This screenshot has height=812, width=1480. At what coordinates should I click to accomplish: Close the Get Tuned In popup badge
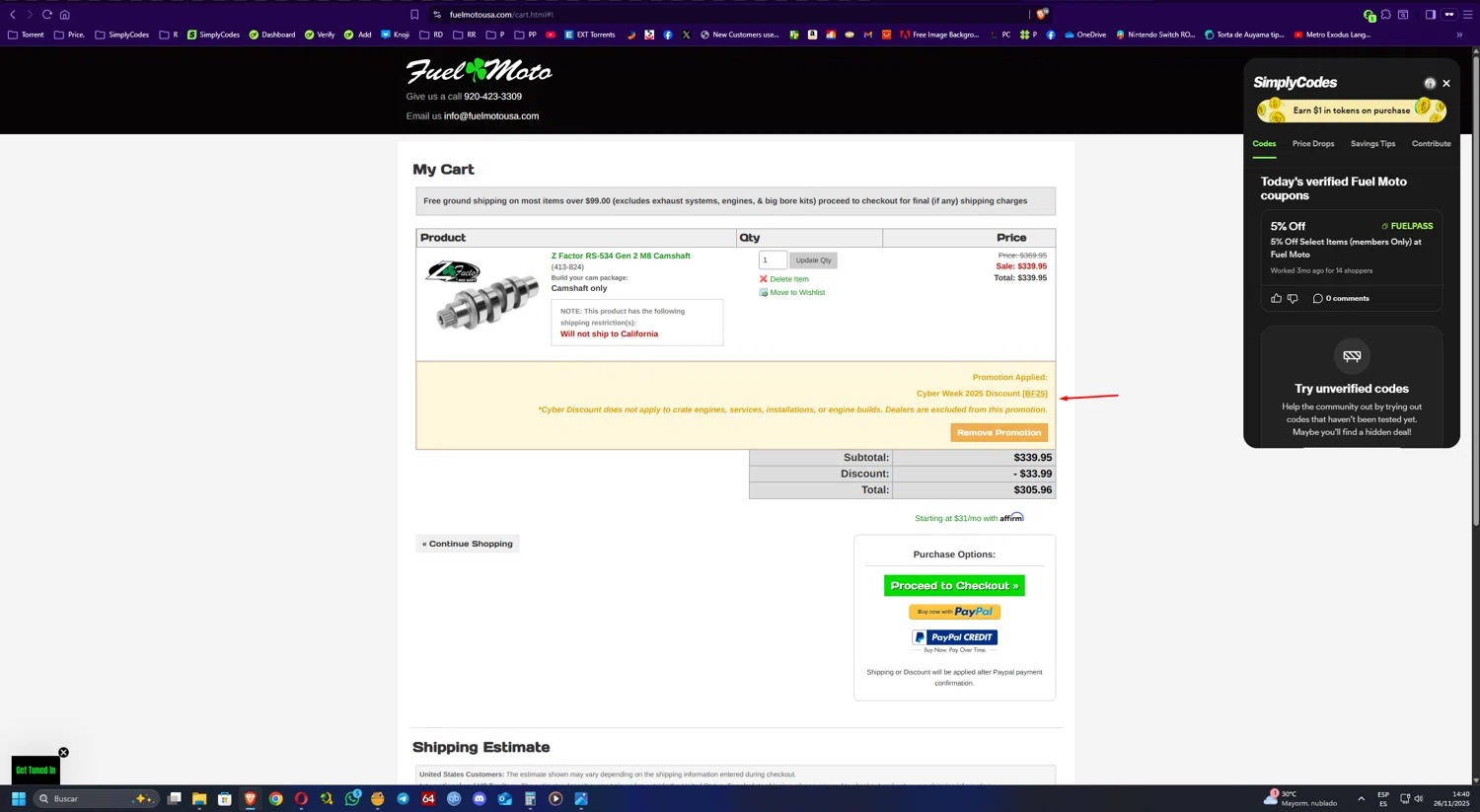tap(63, 753)
